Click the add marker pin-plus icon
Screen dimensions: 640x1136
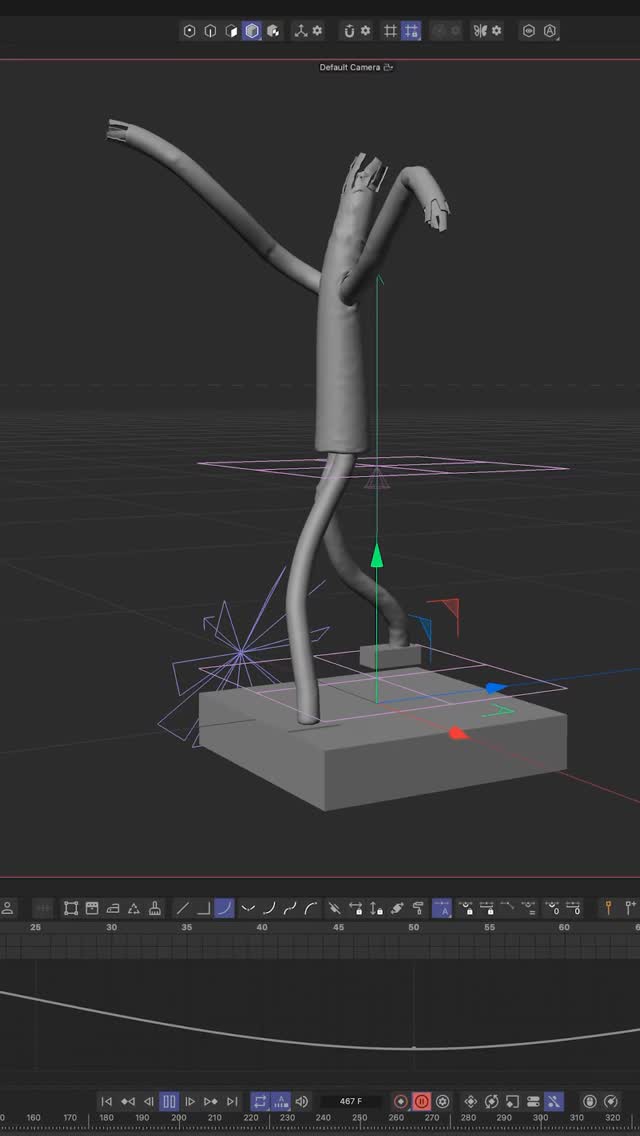[x=631, y=908]
